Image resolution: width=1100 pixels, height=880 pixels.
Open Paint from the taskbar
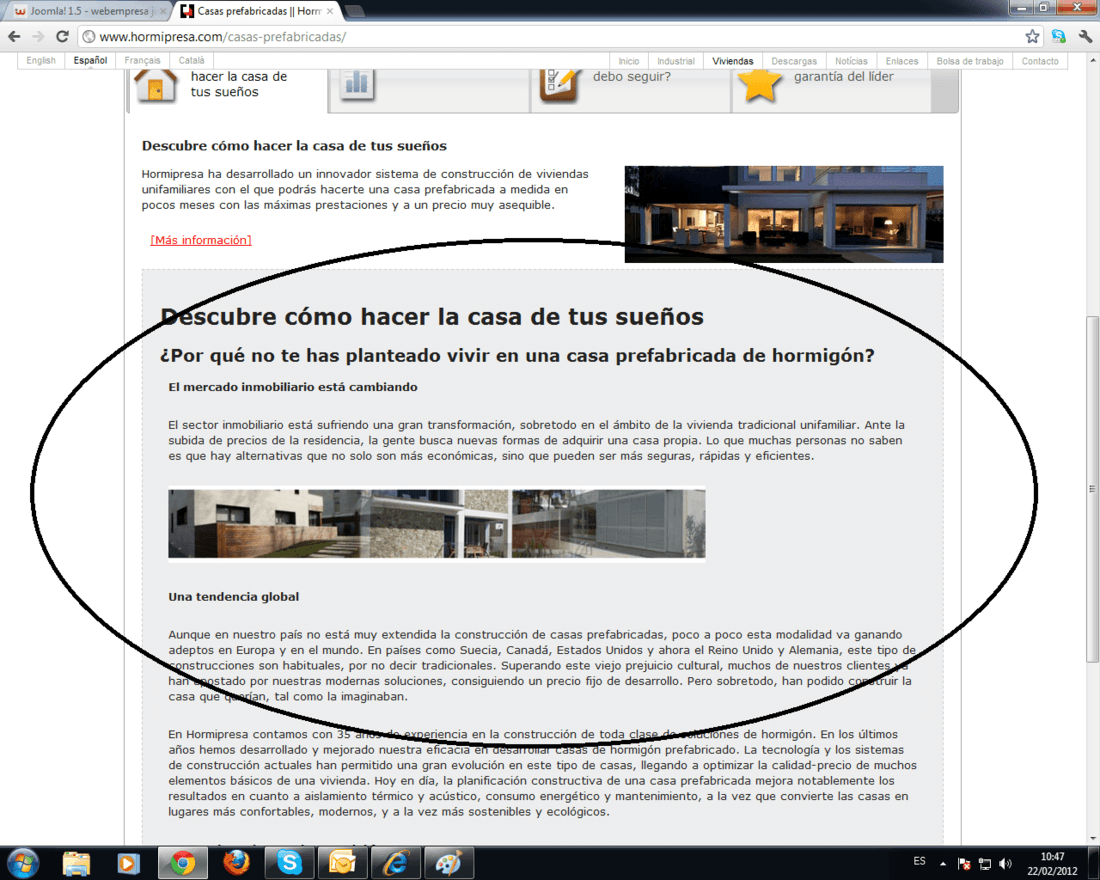point(449,863)
